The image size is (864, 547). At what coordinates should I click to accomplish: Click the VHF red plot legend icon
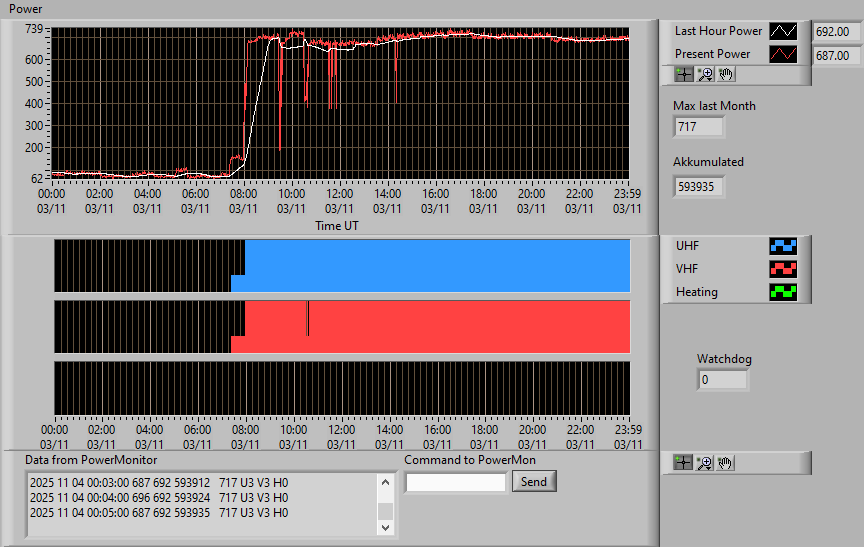(783, 269)
